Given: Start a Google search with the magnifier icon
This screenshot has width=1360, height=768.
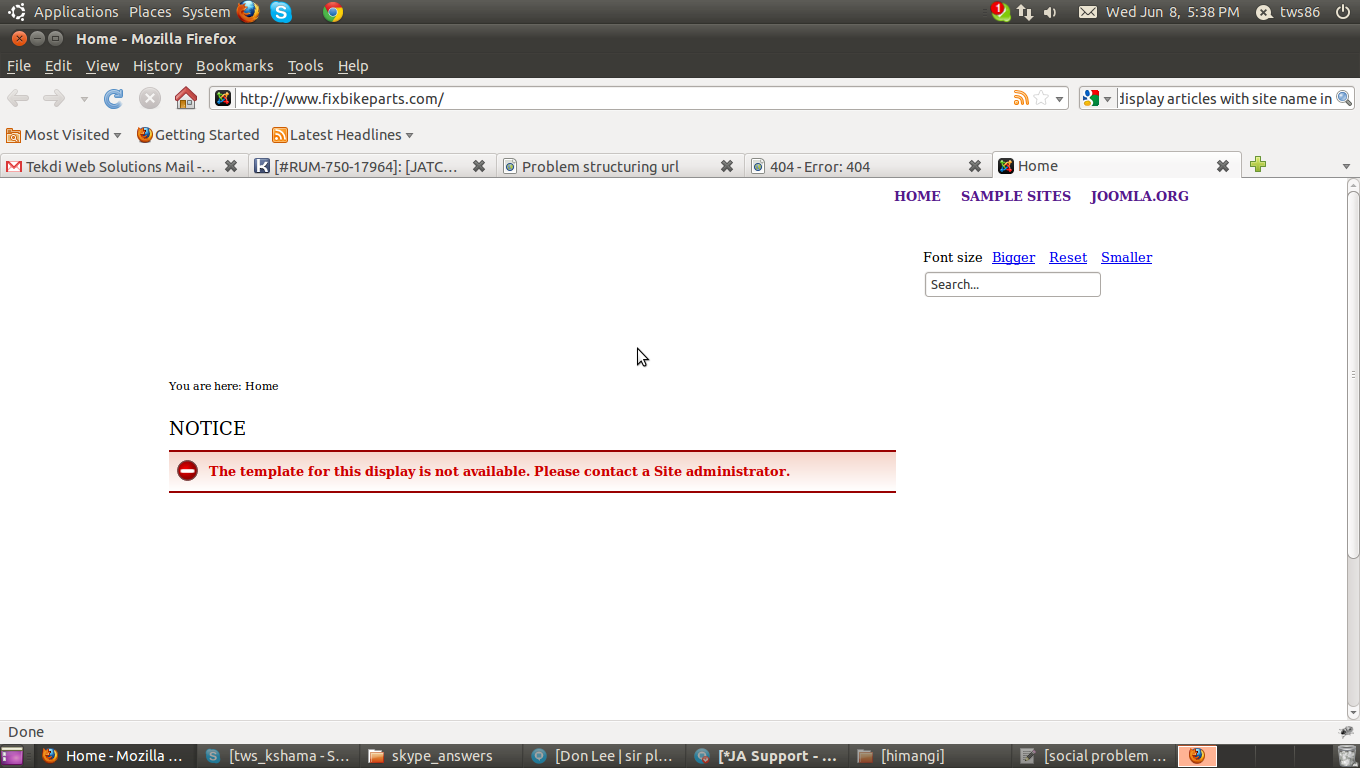Looking at the screenshot, I should [x=1345, y=98].
